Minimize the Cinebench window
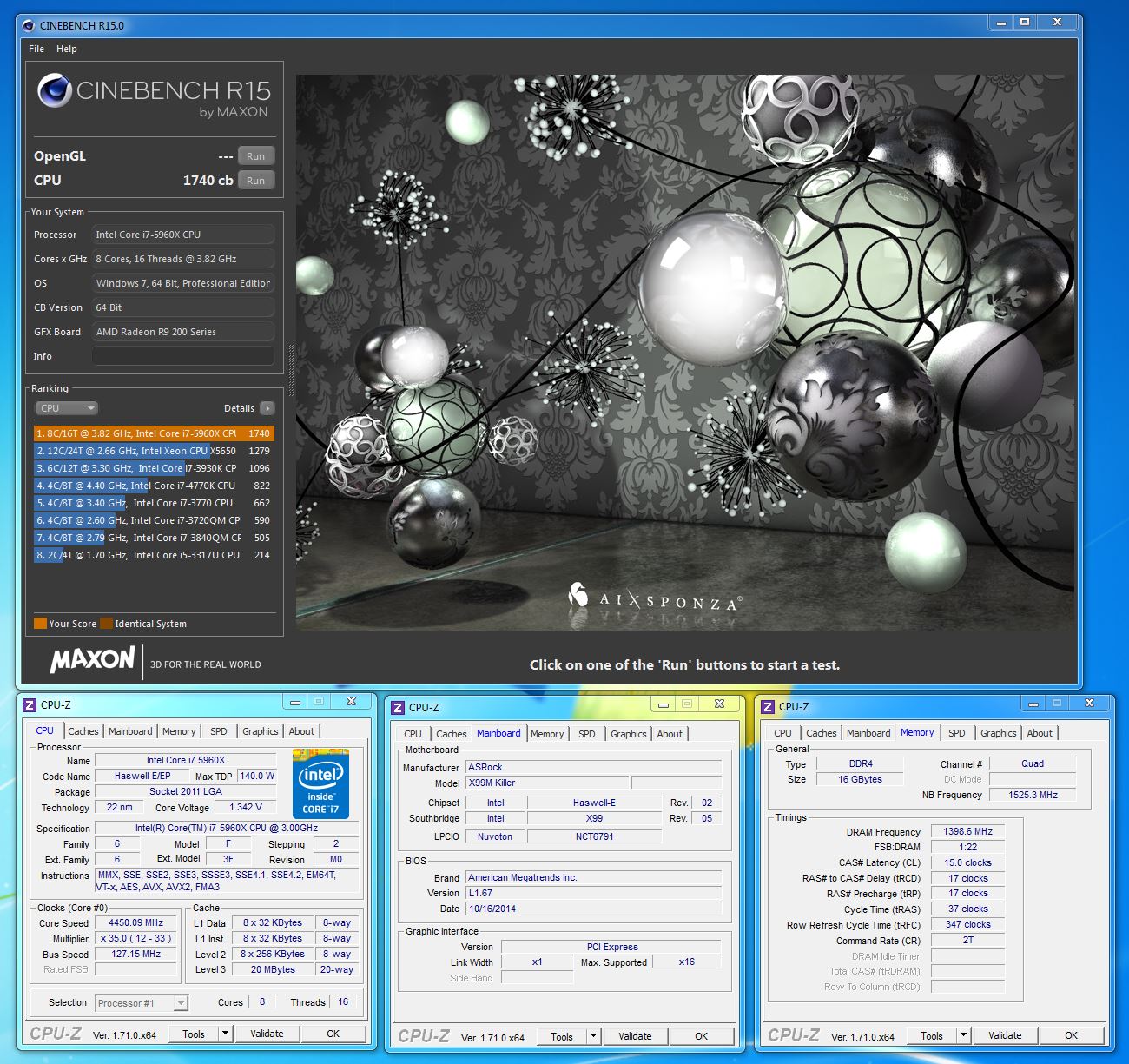This screenshot has width=1129, height=1064. point(1001,23)
